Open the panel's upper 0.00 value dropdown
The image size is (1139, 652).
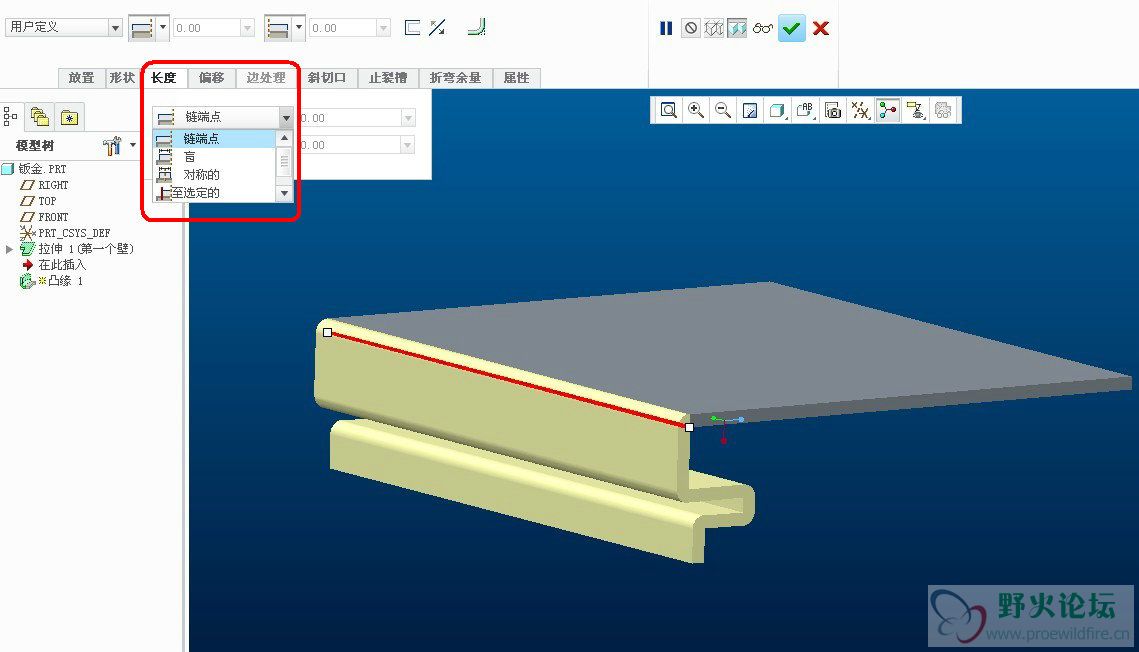(x=408, y=118)
